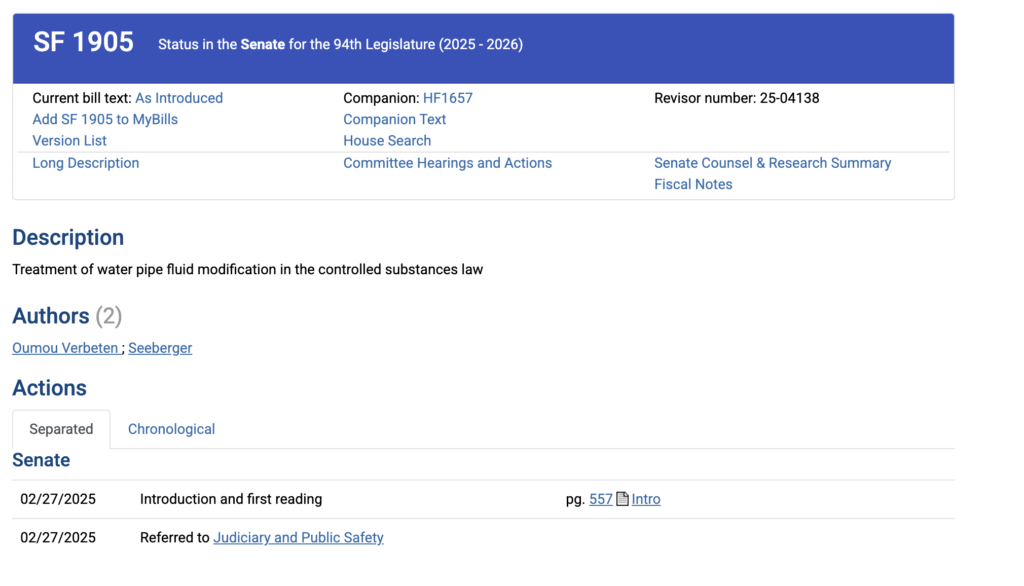Open author Seeberger's page

click(x=160, y=348)
